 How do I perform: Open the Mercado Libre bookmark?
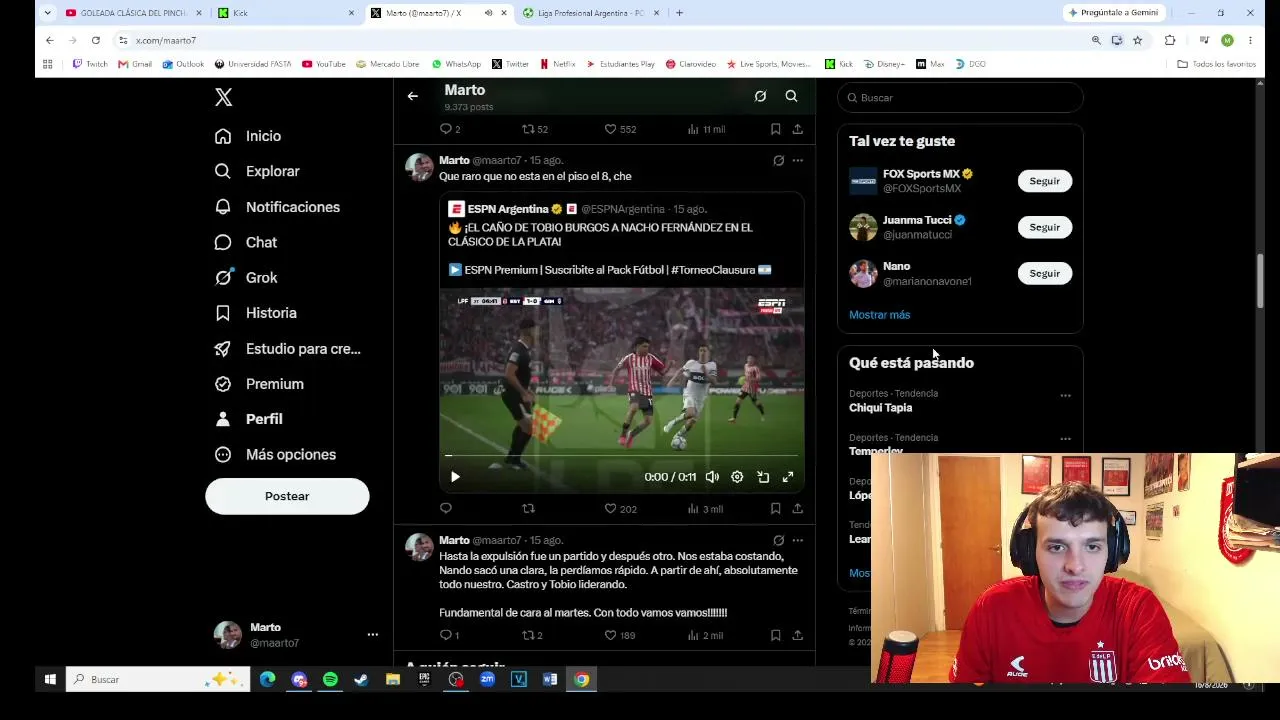387,64
